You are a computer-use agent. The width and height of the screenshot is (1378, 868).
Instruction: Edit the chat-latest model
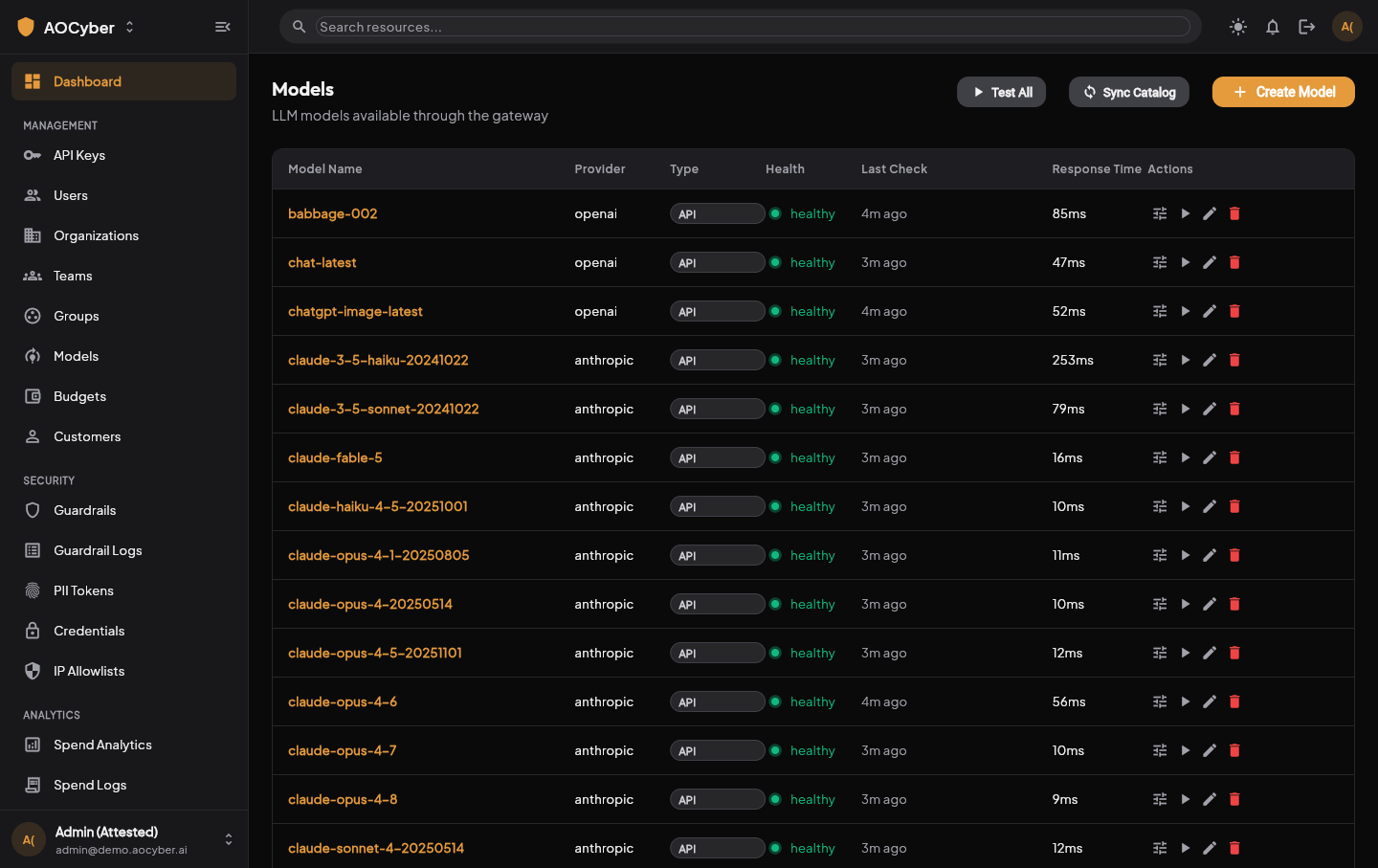point(1210,262)
